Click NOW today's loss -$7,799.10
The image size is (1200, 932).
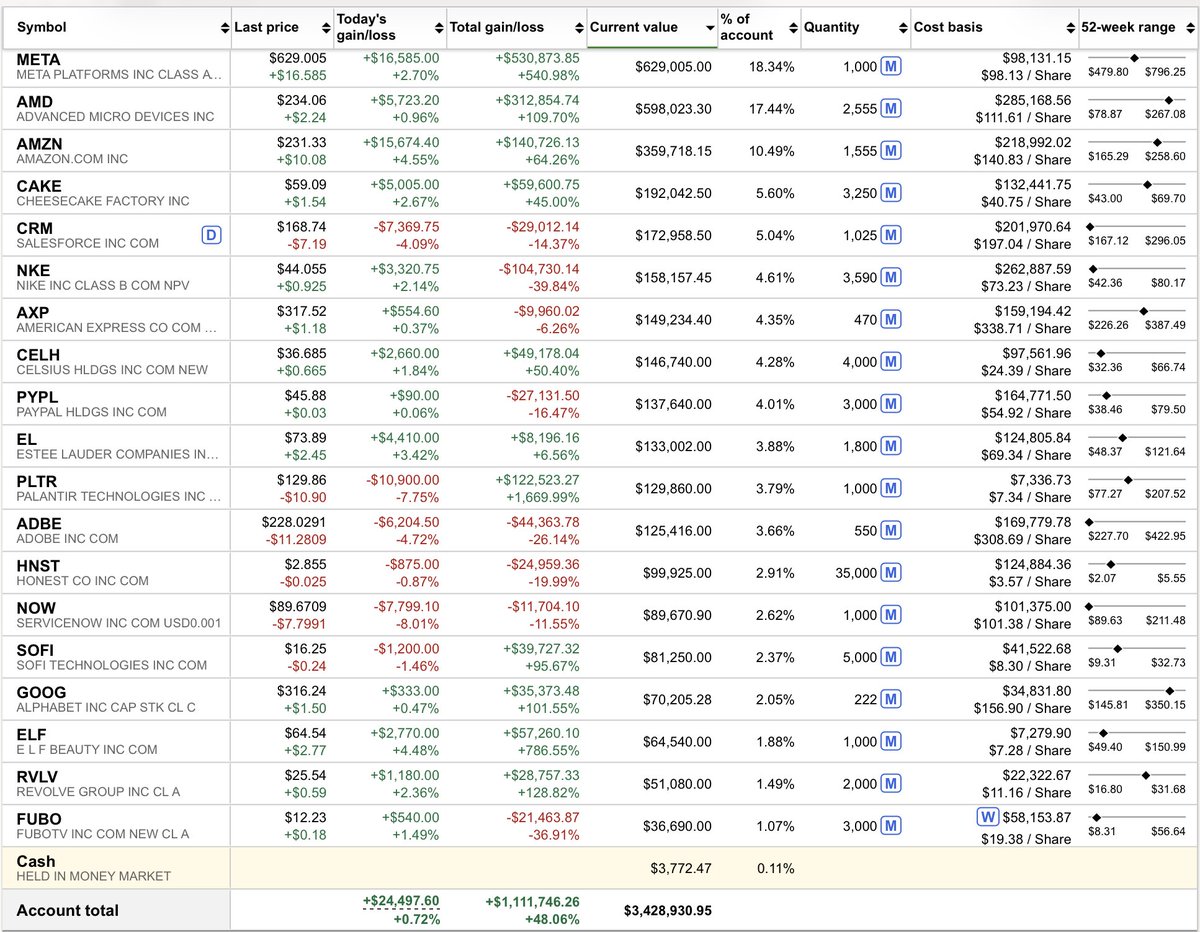click(x=406, y=607)
